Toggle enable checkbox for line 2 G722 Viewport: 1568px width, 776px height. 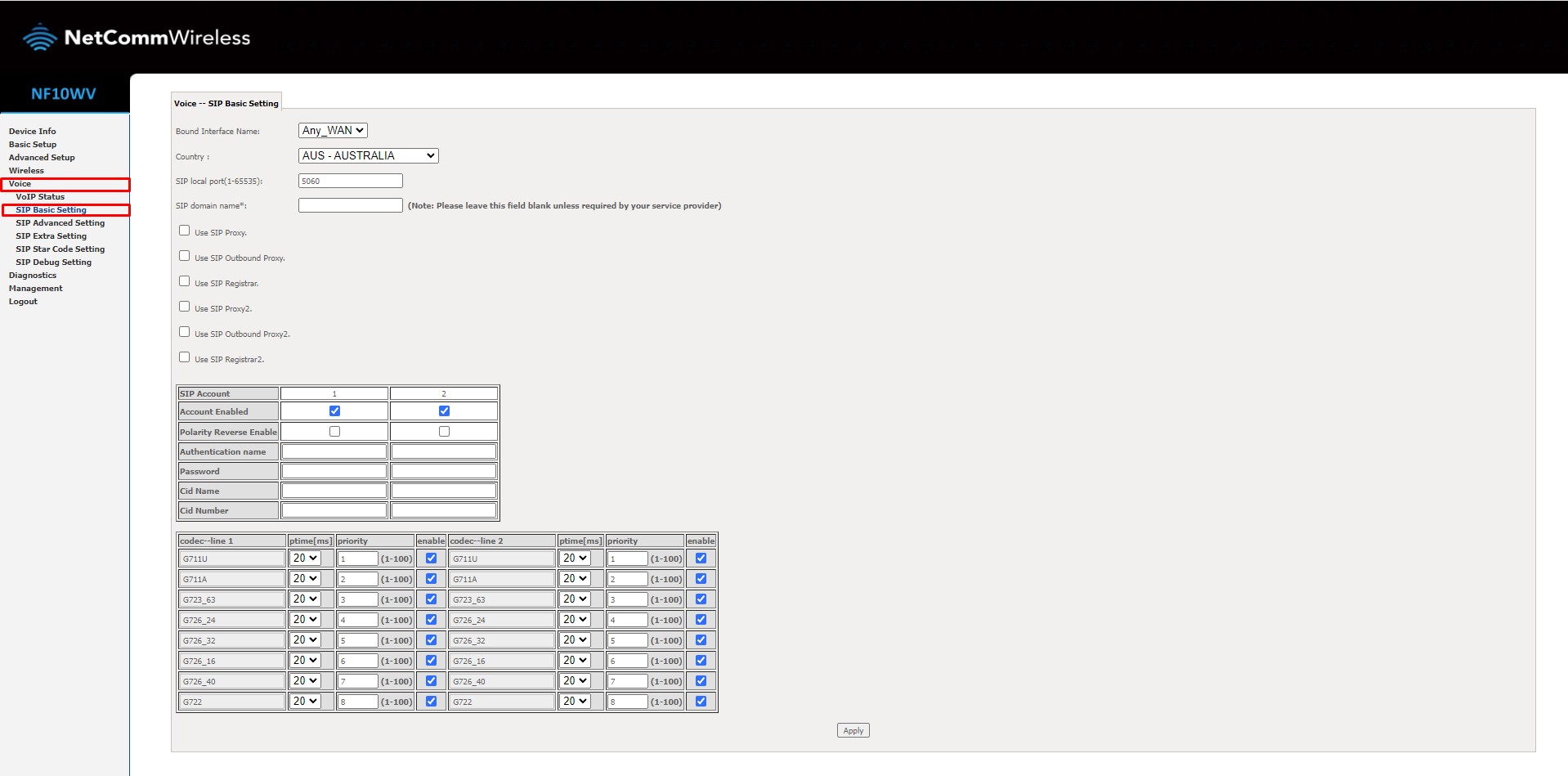pos(701,701)
